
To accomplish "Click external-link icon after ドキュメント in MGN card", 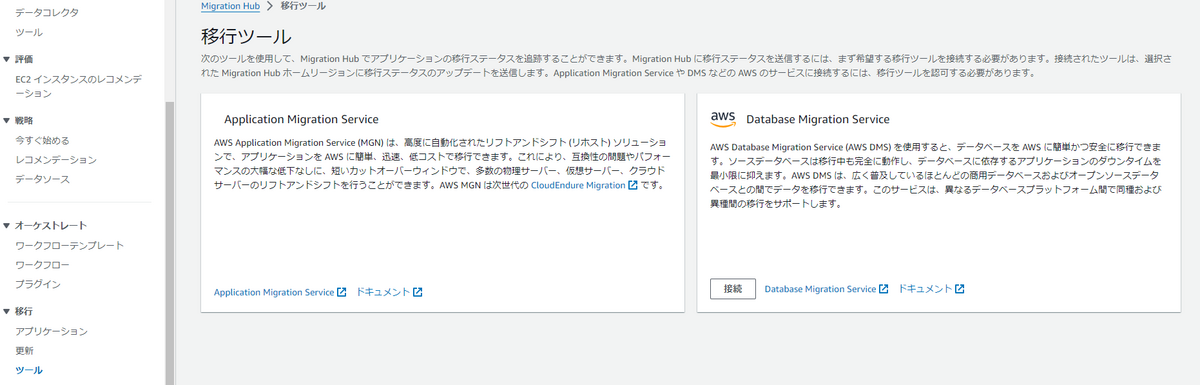I will pyautogui.click(x=418, y=292).
